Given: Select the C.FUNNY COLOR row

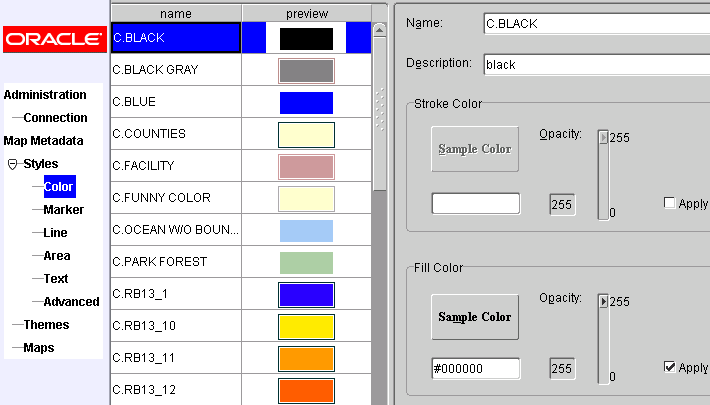Looking at the screenshot, I should point(241,198).
